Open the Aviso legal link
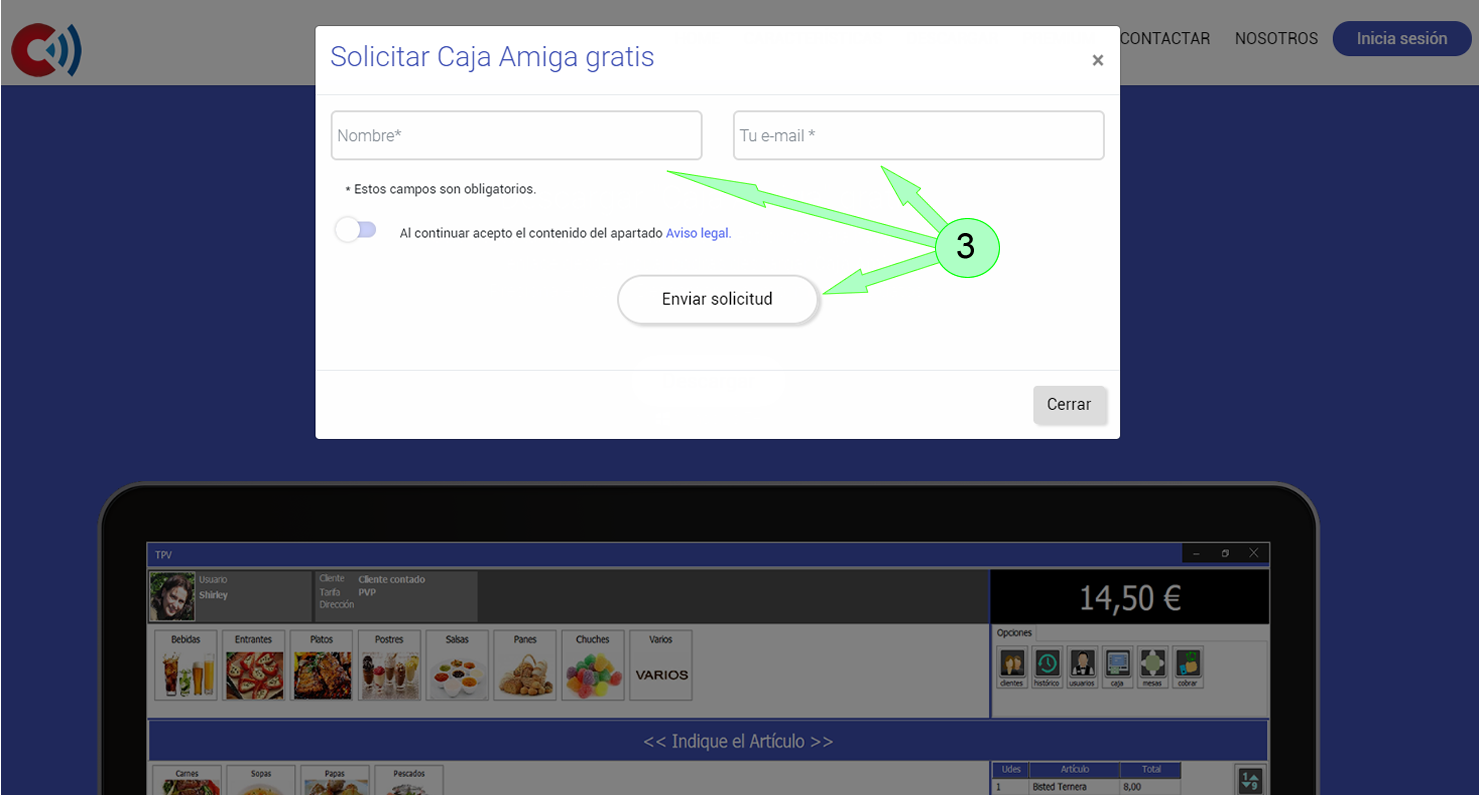The width and height of the screenshot is (1479, 795). 697,232
